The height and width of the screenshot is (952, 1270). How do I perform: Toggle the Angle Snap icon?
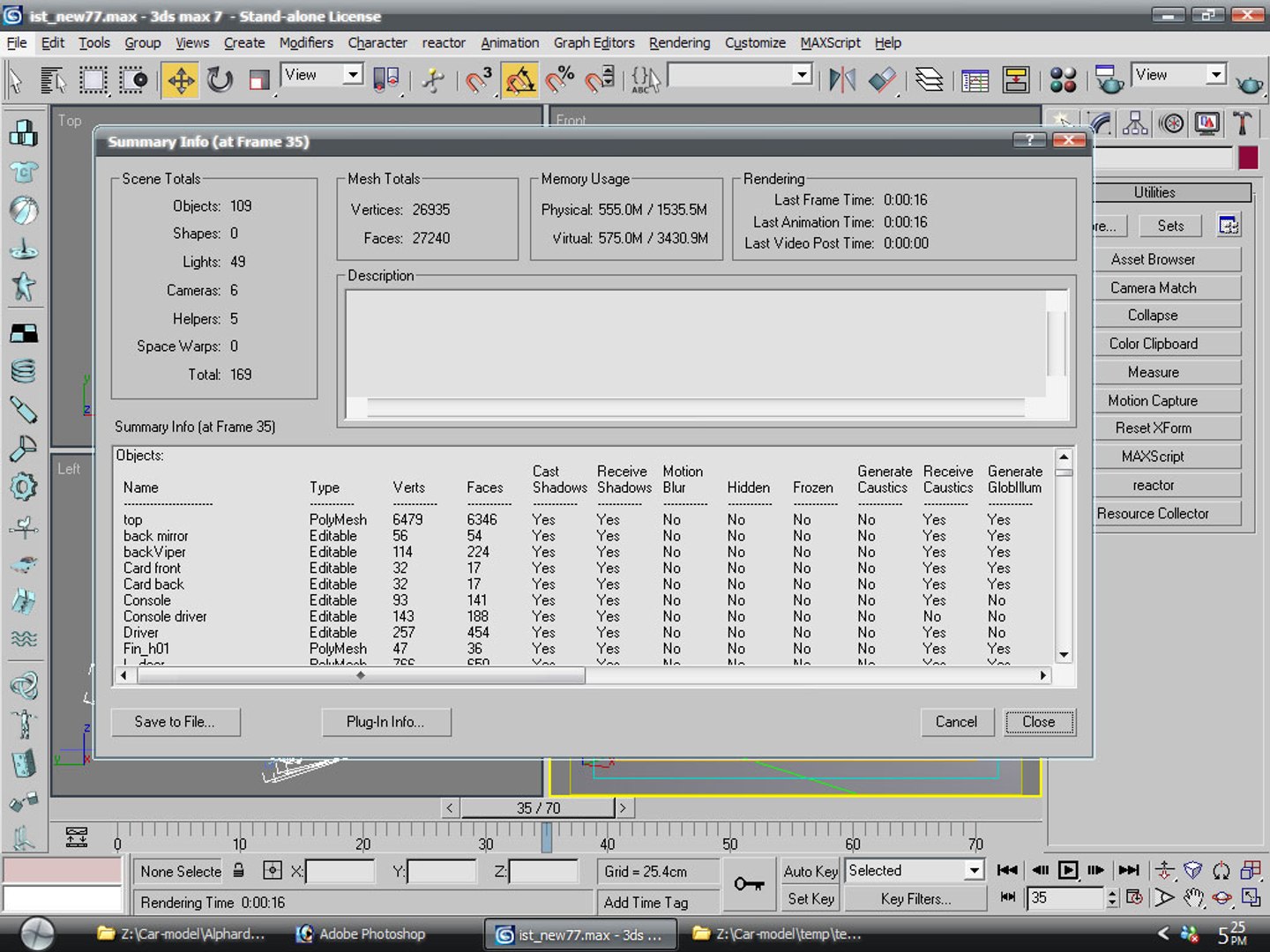[x=520, y=81]
